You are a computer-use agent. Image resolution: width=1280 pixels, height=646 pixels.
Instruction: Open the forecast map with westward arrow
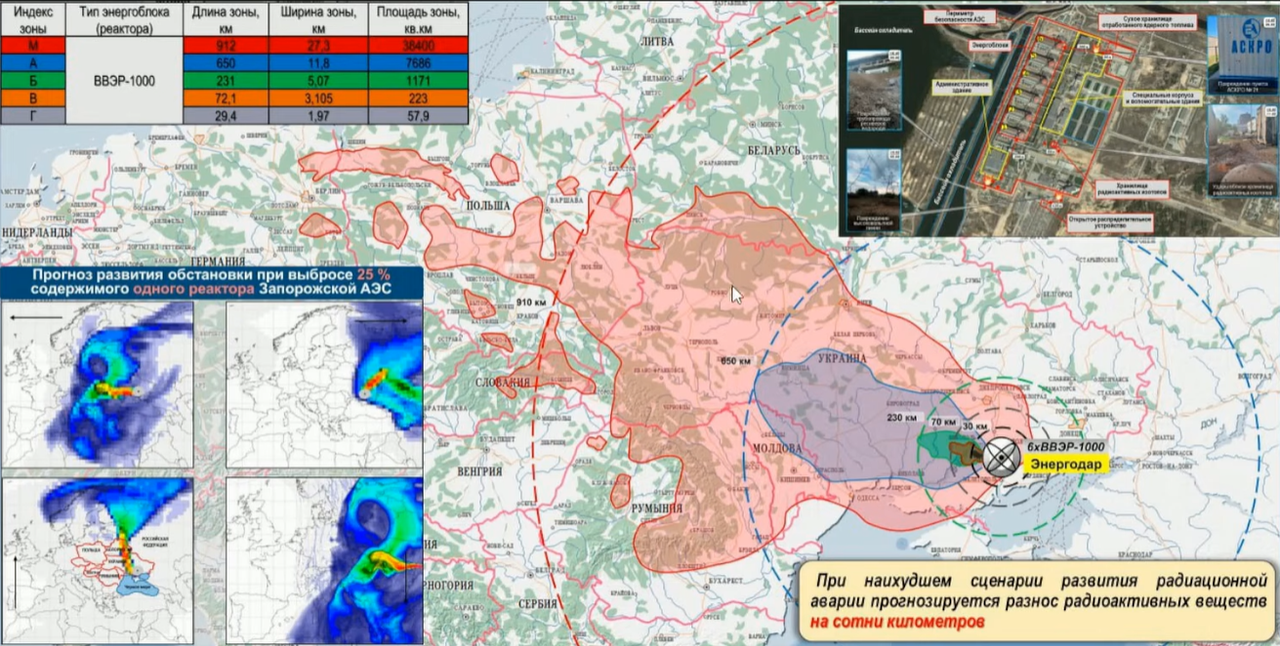tap(99, 385)
